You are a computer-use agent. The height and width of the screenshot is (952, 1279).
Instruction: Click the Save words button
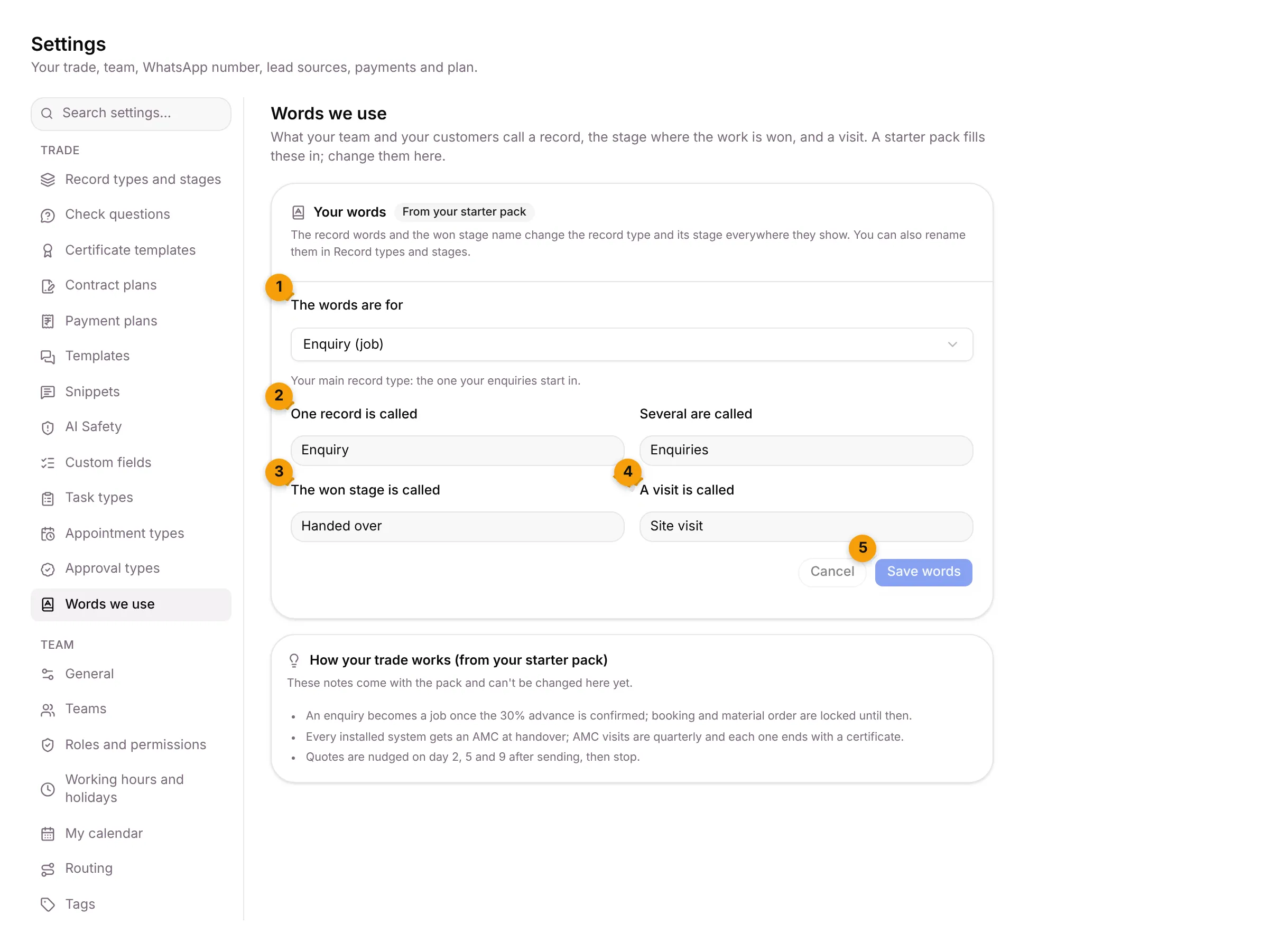pyautogui.click(x=923, y=572)
